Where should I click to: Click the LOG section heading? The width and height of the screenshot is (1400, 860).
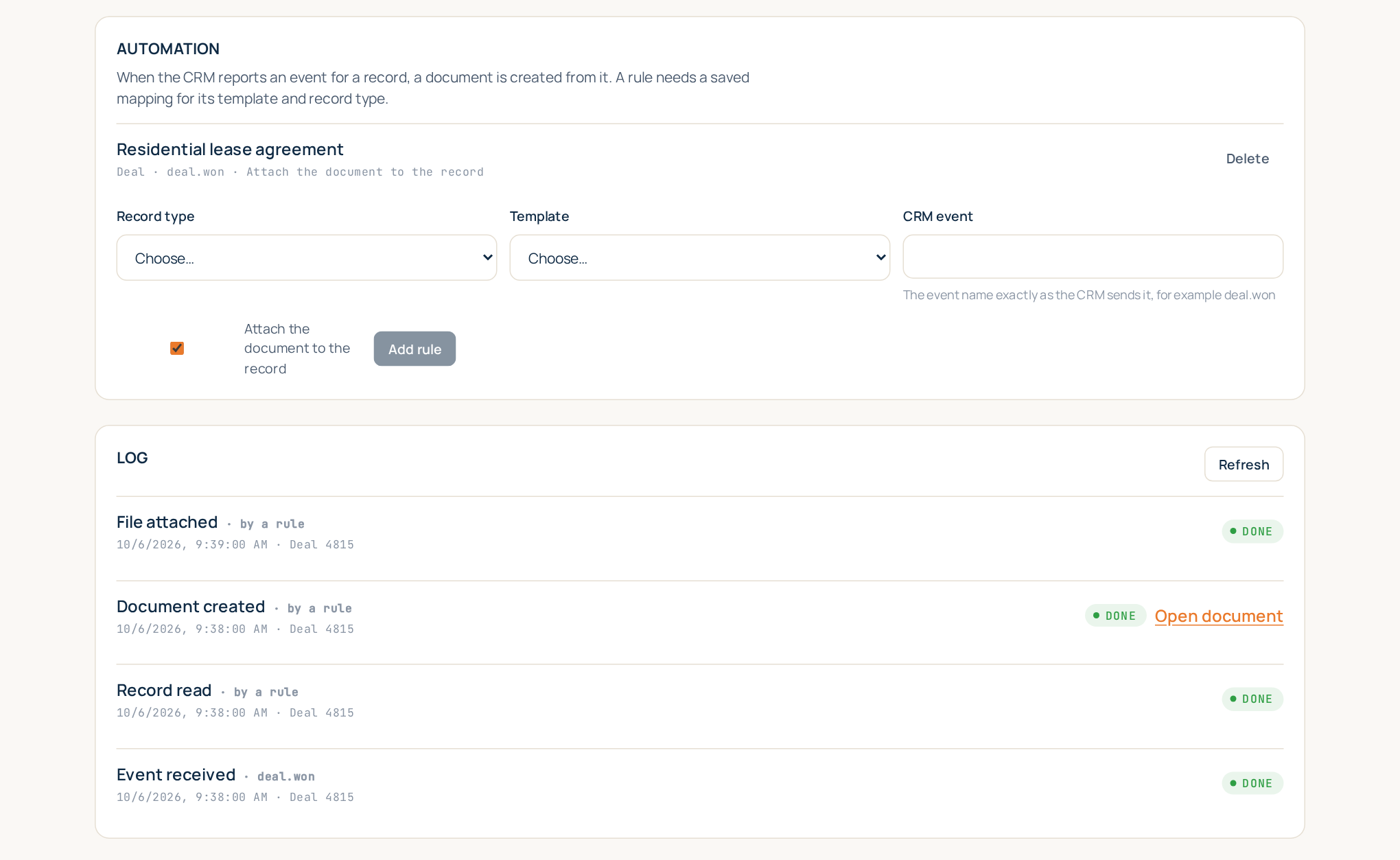(132, 458)
